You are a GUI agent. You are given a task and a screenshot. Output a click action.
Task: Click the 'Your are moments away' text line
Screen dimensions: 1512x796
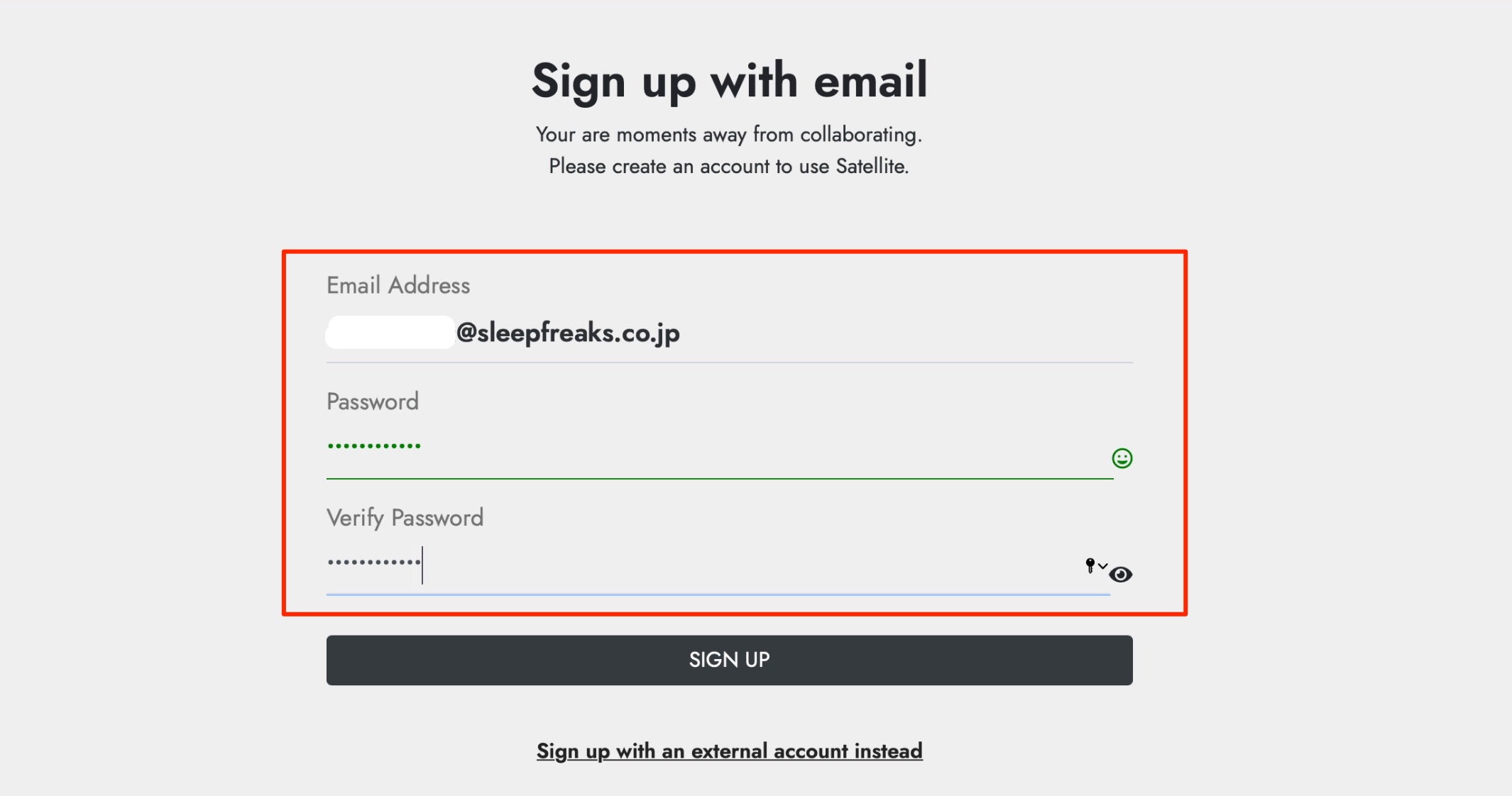[x=729, y=134]
